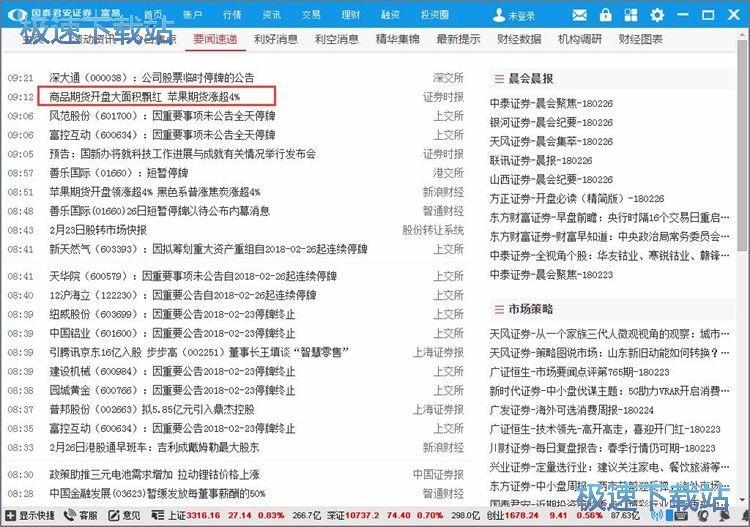Switch to the 精华集锦 tab
This screenshot has width=750, height=527.
click(x=397, y=39)
